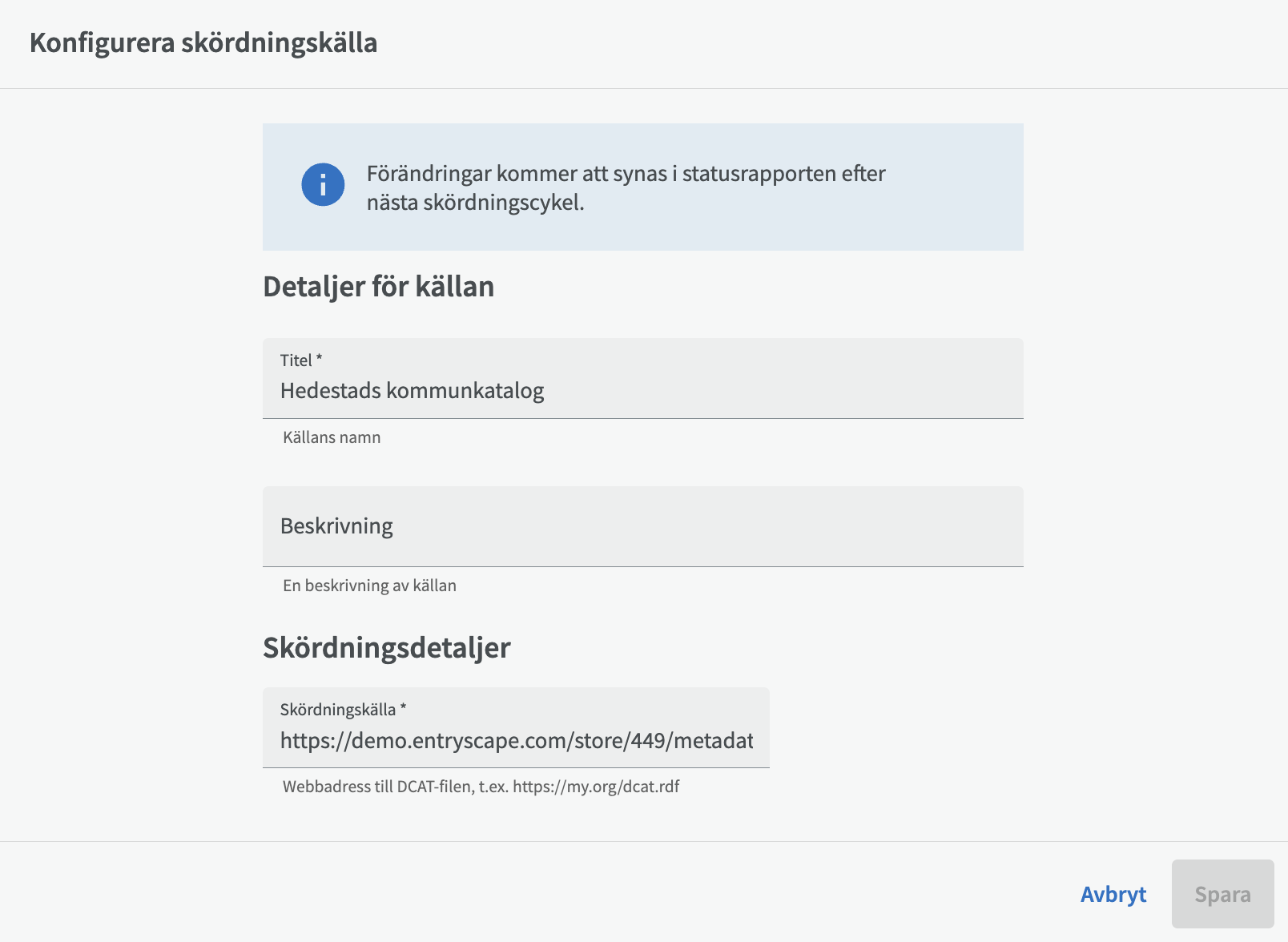Click the required asterisk next to Titel
This screenshot has width=1288, height=942.
point(319,359)
